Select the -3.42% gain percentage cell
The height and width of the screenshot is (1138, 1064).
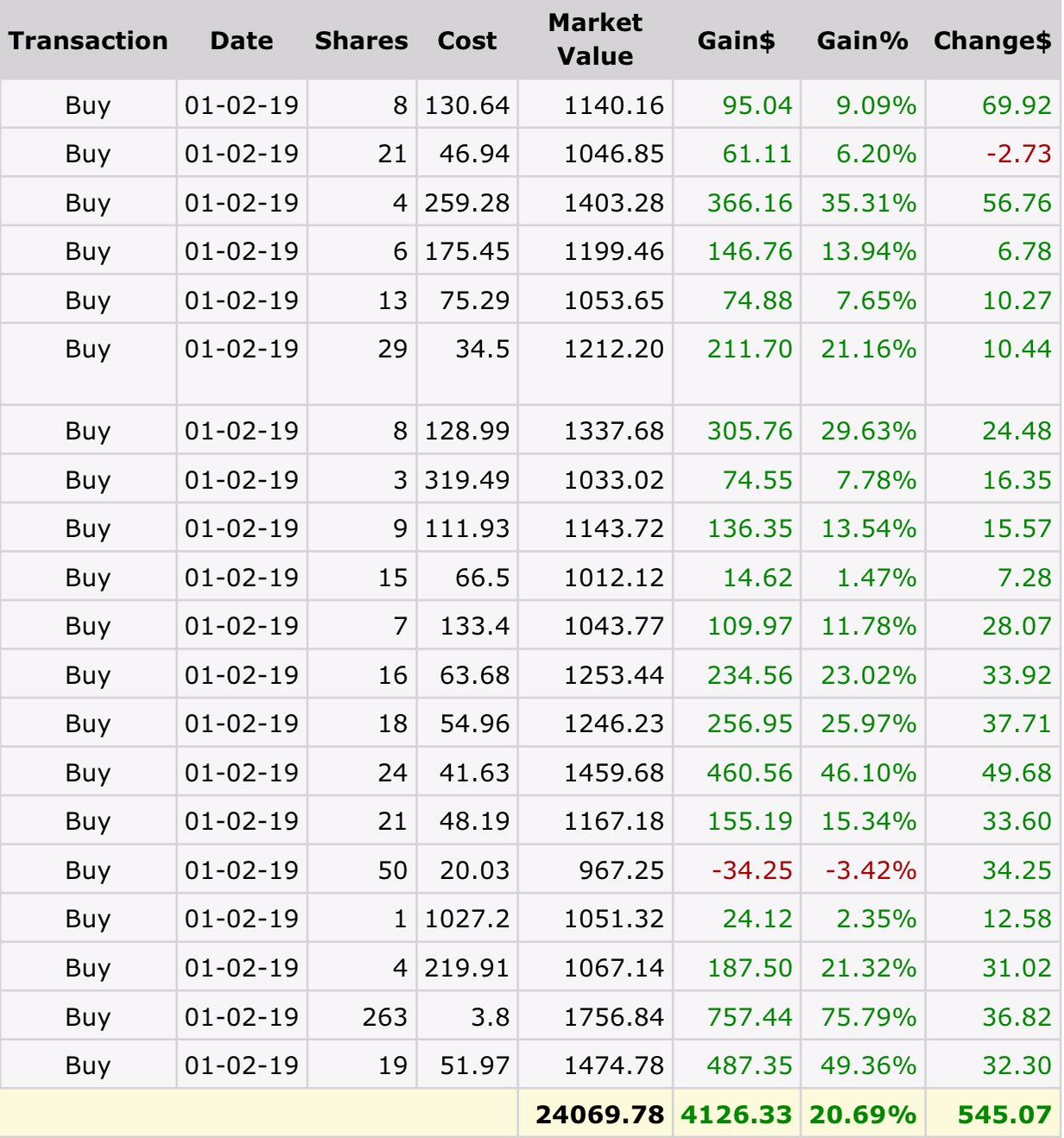tap(871, 870)
